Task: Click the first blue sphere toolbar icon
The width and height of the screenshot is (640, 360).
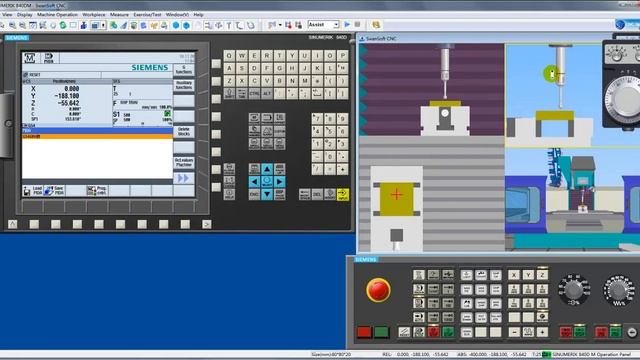Action: [176, 25]
